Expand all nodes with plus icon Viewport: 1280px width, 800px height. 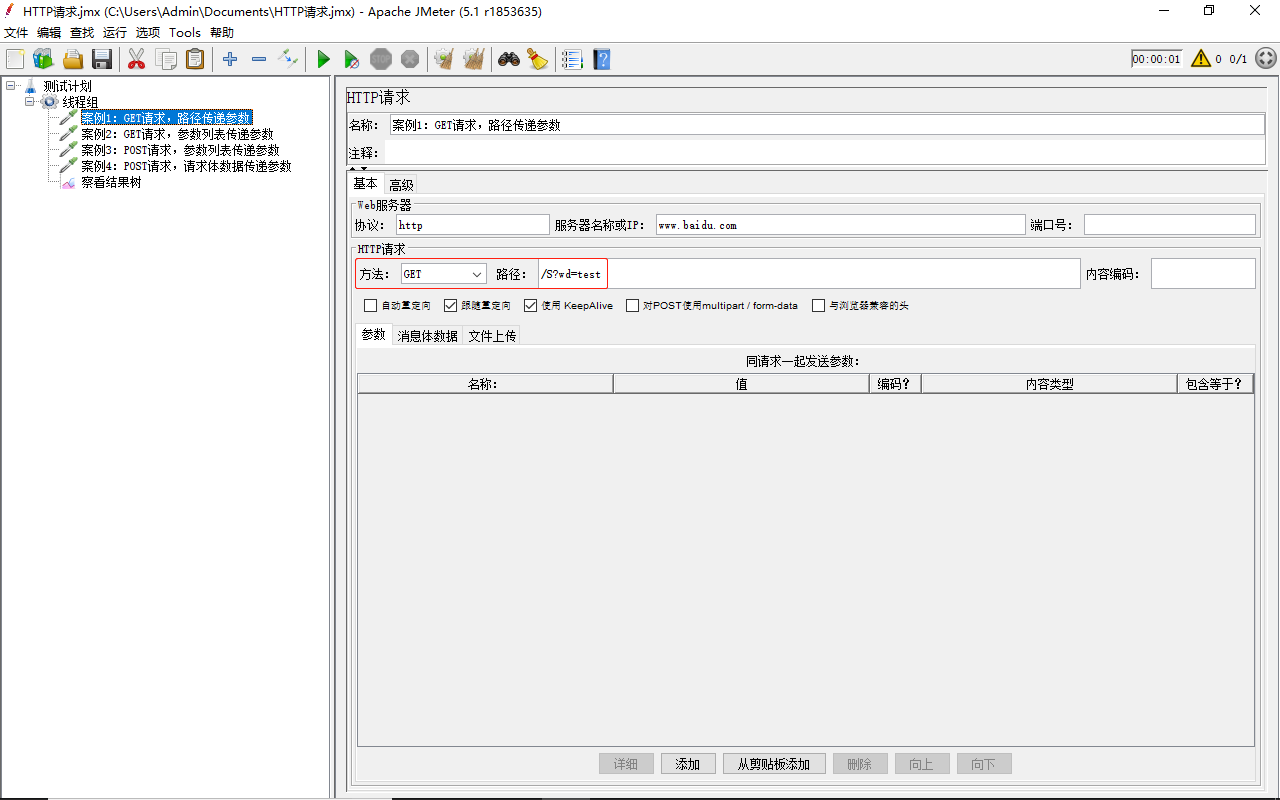click(230, 60)
